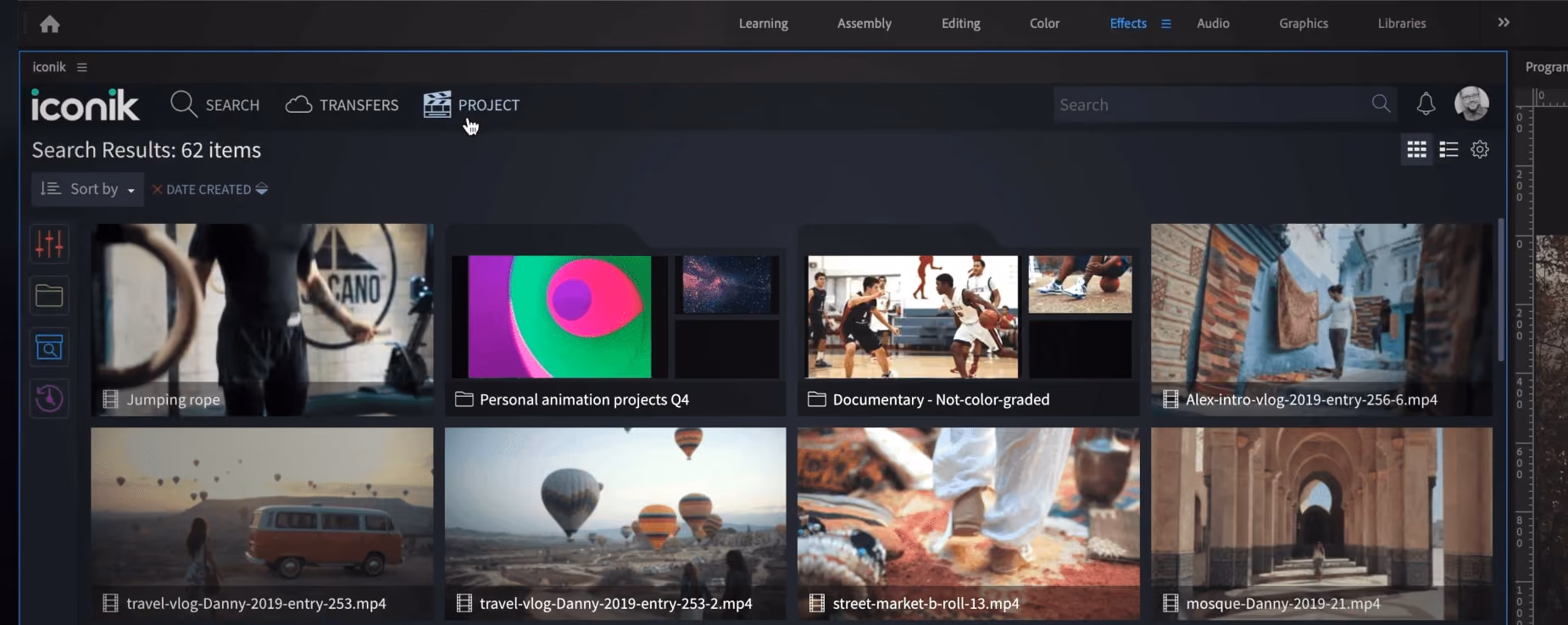Switch to the Editing workspace
The image size is (1568, 625).
click(x=961, y=24)
